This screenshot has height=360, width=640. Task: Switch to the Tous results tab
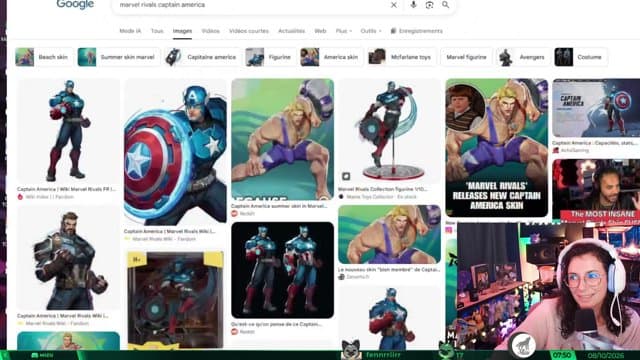click(x=157, y=31)
